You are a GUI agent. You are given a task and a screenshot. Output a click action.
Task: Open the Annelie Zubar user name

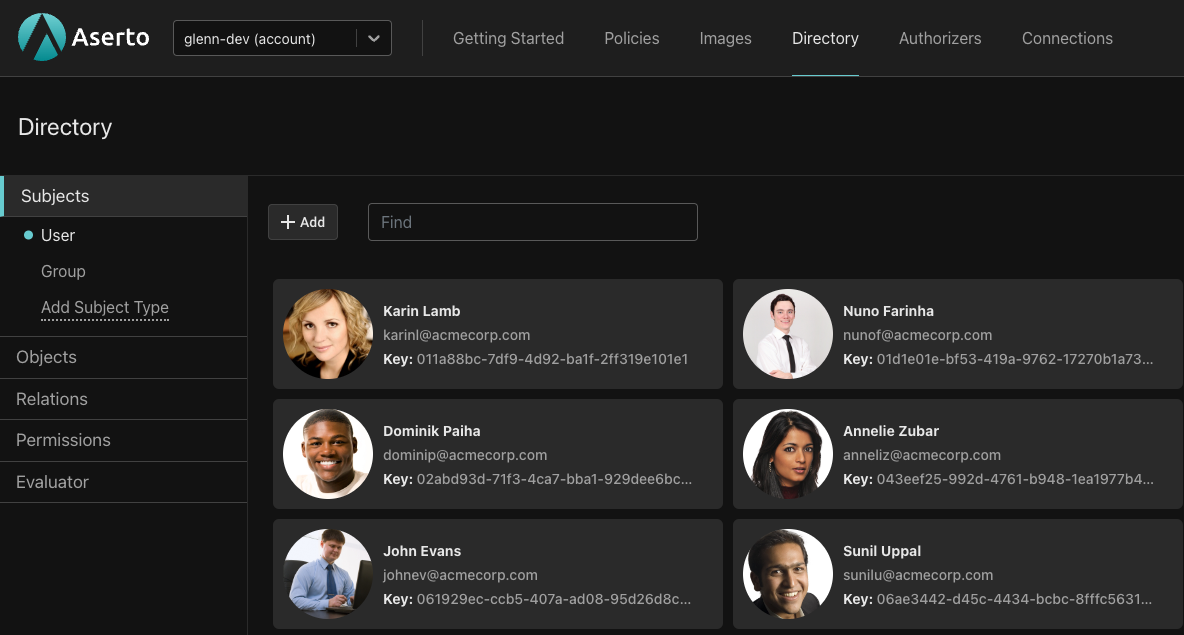(x=891, y=431)
